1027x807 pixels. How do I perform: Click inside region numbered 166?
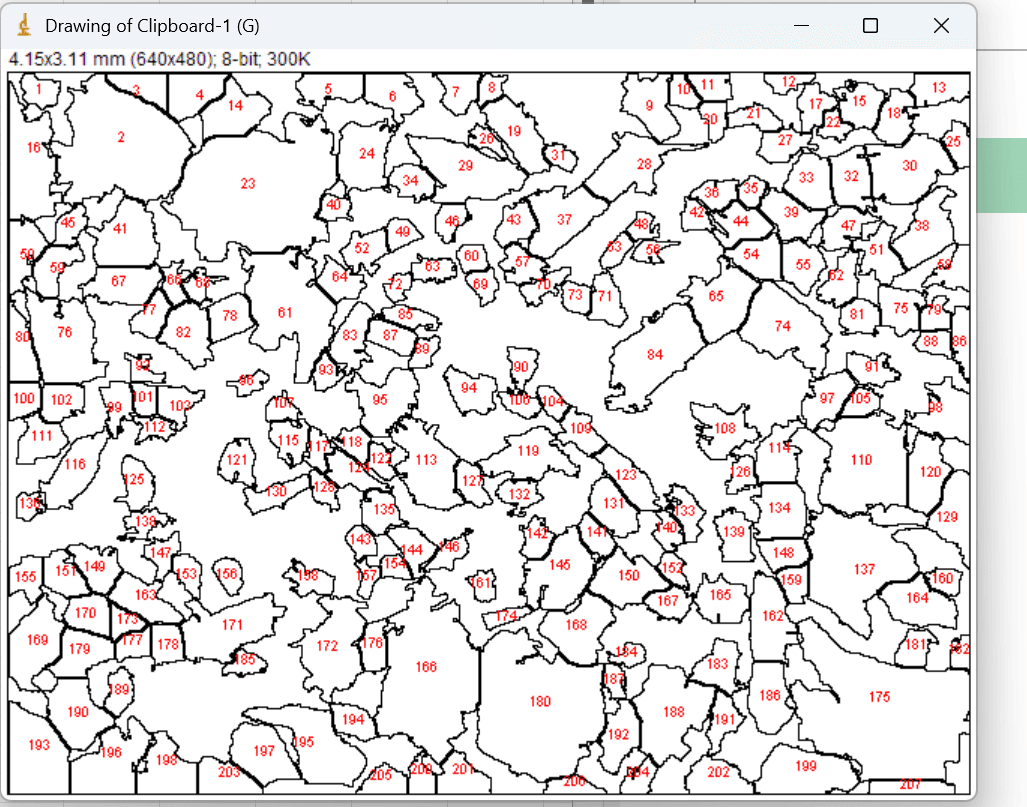(x=426, y=667)
